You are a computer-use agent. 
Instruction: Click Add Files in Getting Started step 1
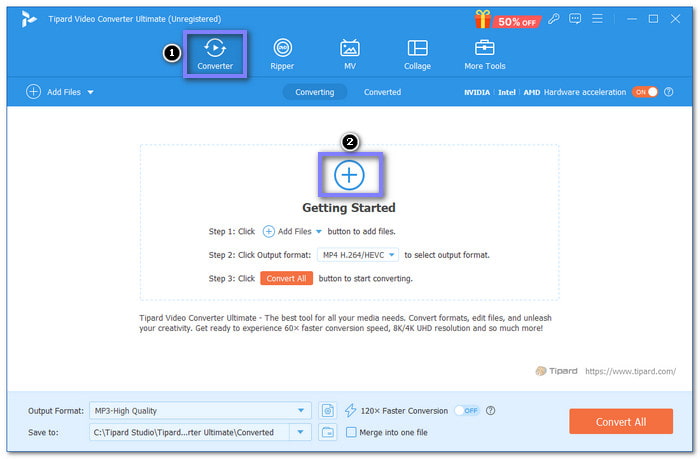[292, 231]
